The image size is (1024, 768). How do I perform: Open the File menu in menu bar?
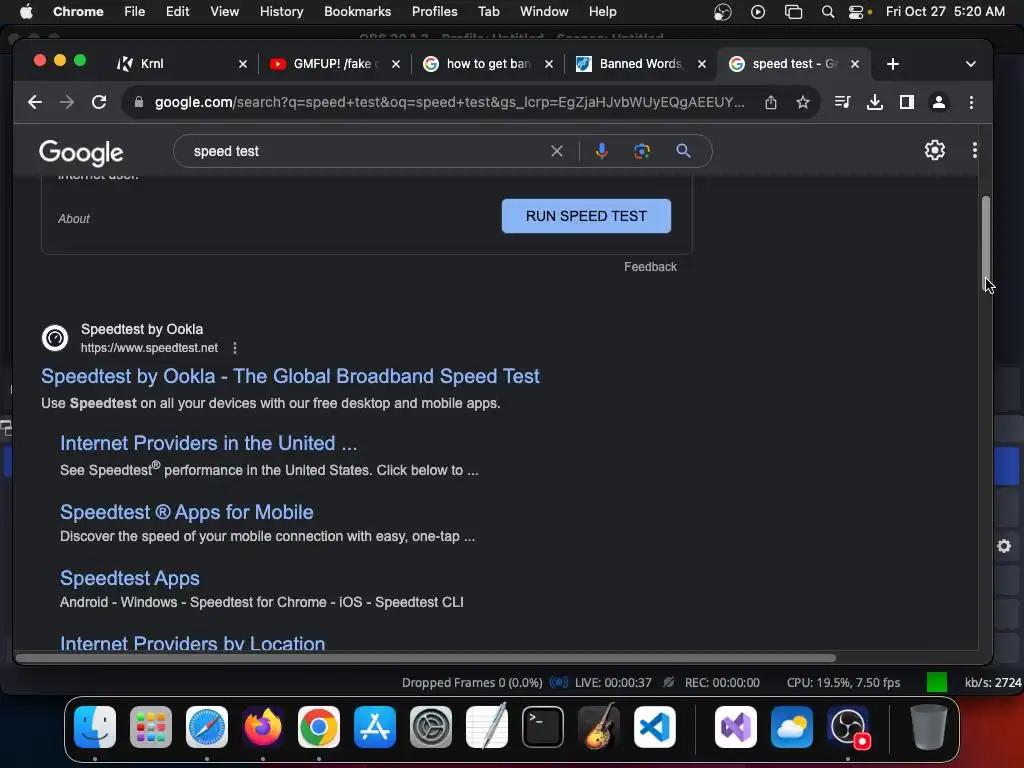coord(135,11)
